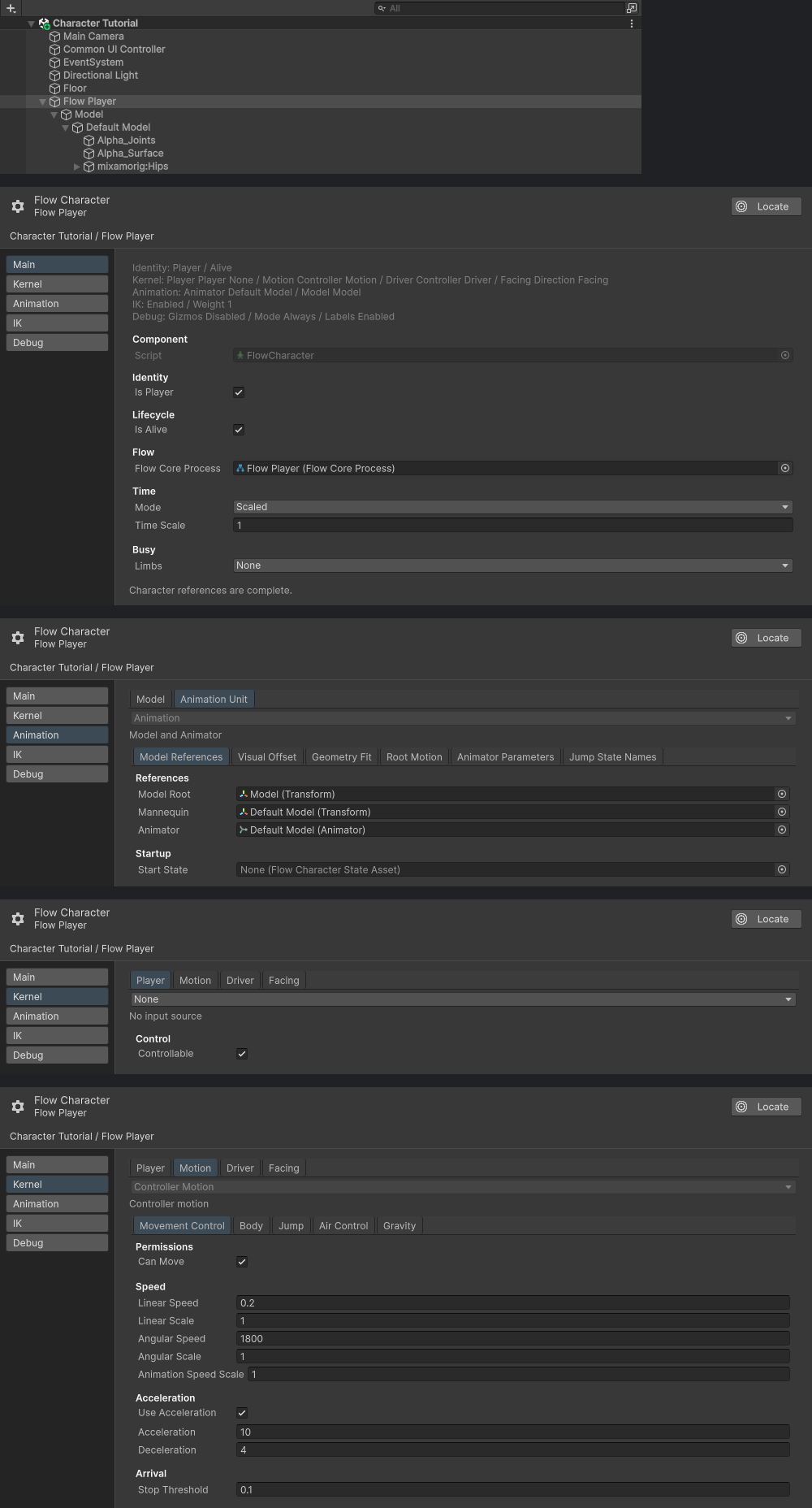
Task: Switch to Model tab in Animation panel
Action: (151, 700)
